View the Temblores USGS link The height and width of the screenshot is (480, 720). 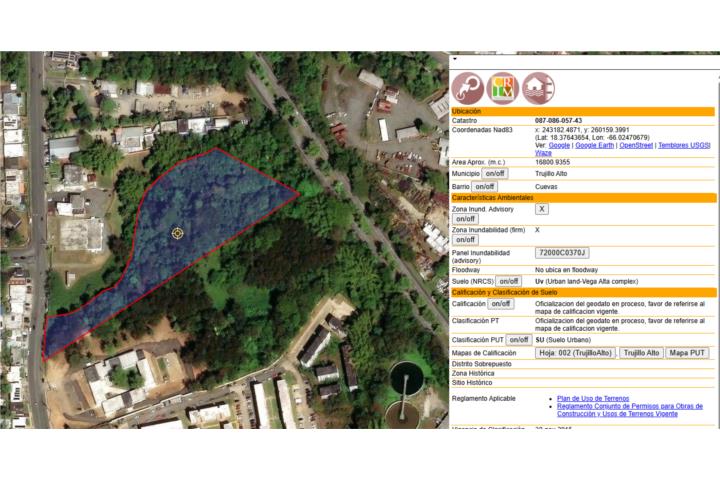684,145
